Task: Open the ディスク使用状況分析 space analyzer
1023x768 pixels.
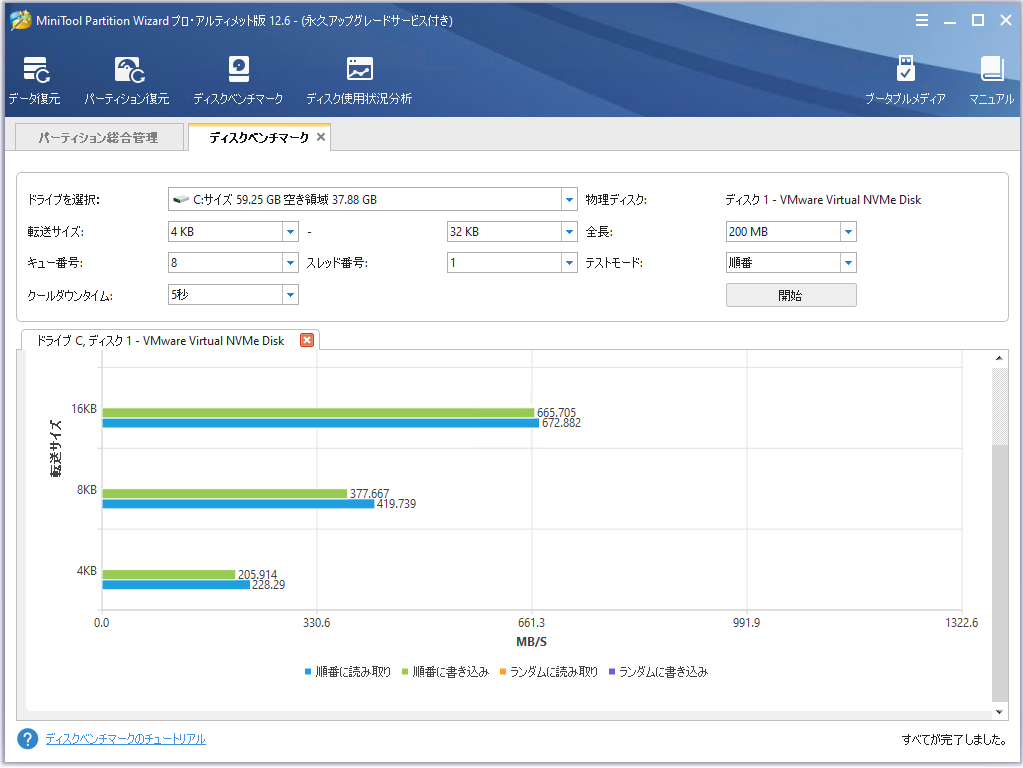Action: tap(359, 81)
